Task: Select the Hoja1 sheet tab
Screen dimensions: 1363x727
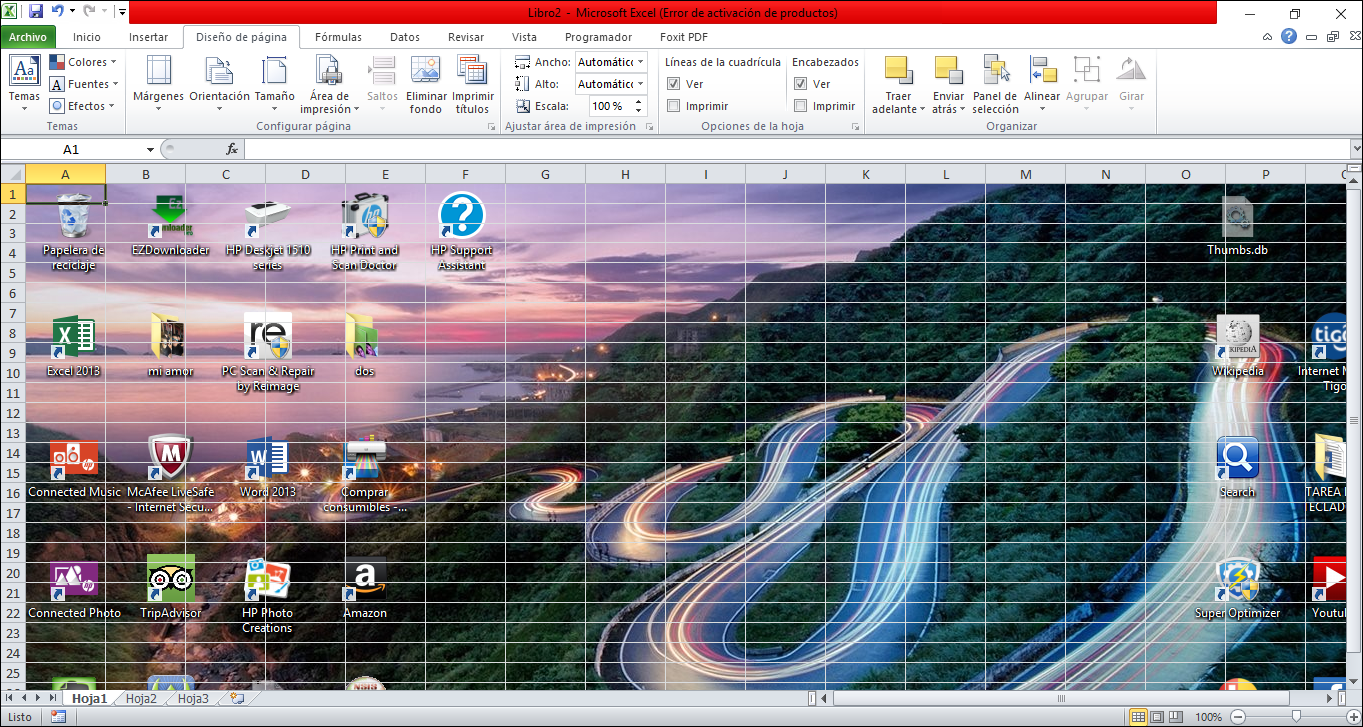Action: click(89, 699)
